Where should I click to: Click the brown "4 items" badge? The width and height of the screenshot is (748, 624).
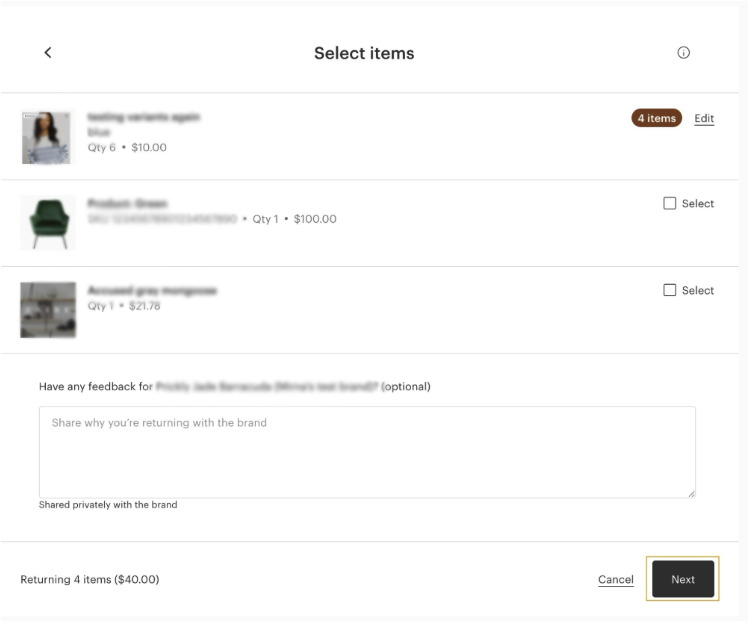coord(656,118)
